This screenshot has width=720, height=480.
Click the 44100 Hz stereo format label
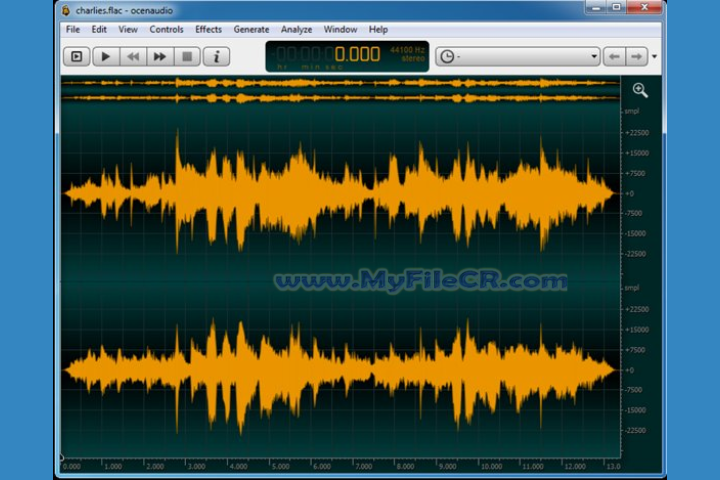tap(407, 54)
